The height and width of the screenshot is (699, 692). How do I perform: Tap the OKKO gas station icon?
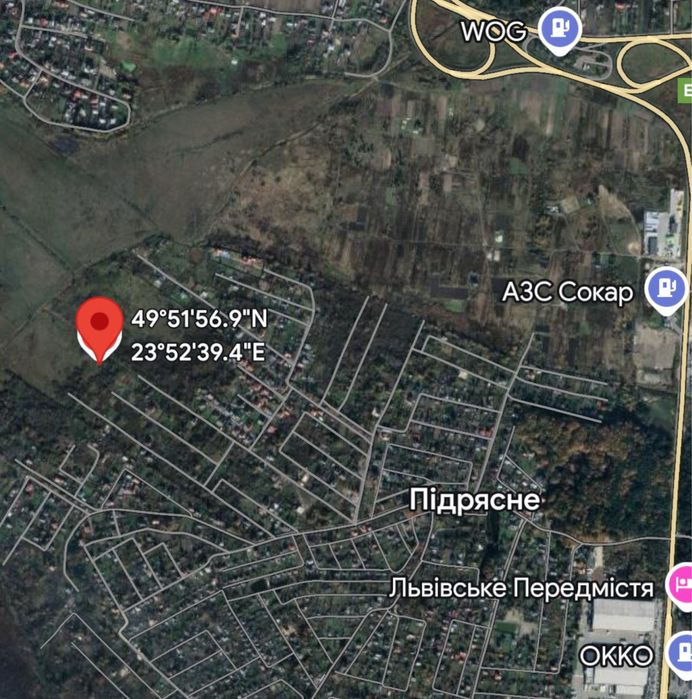pyautogui.click(x=682, y=654)
